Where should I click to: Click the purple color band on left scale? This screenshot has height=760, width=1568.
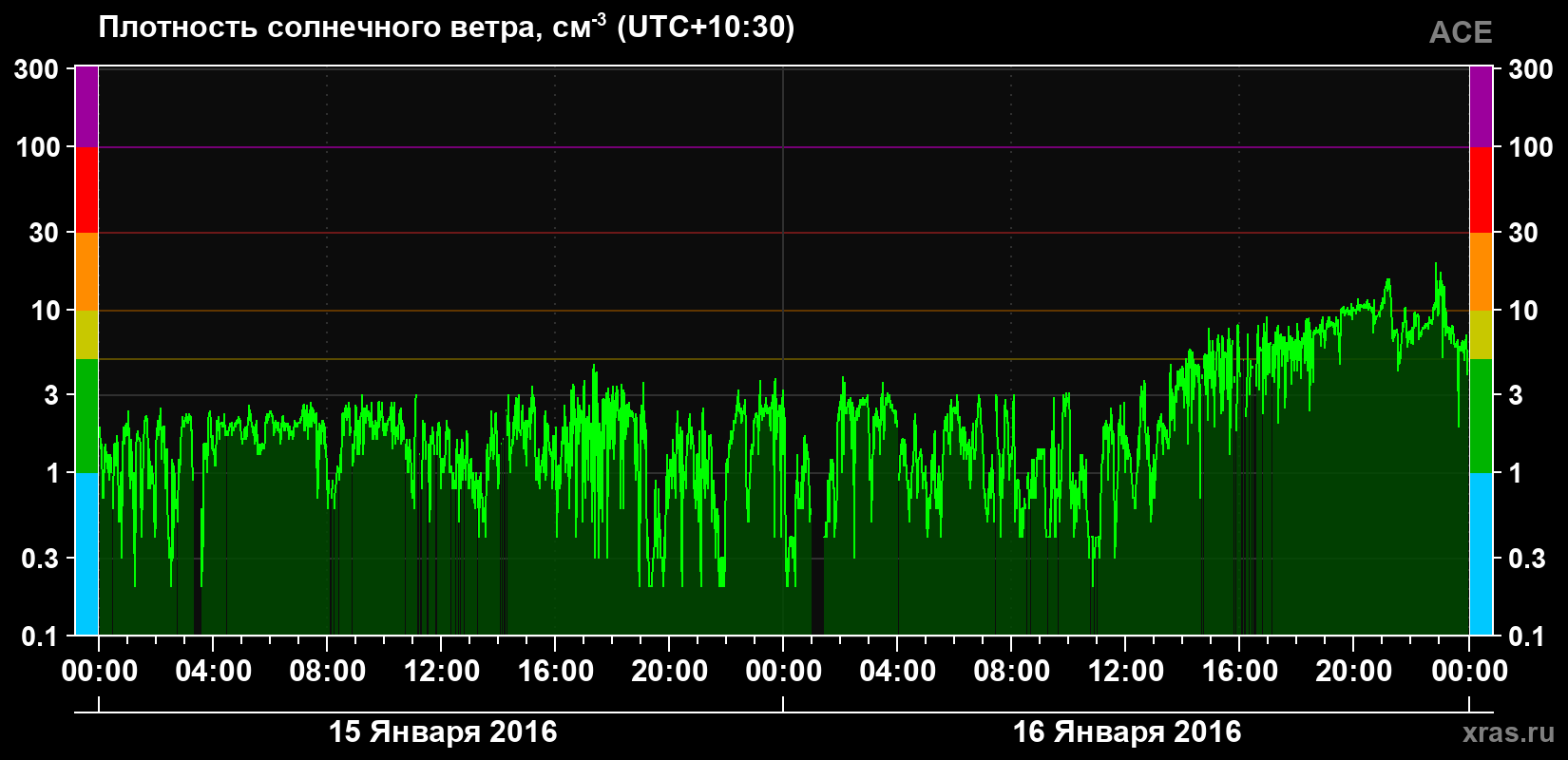(86, 106)
